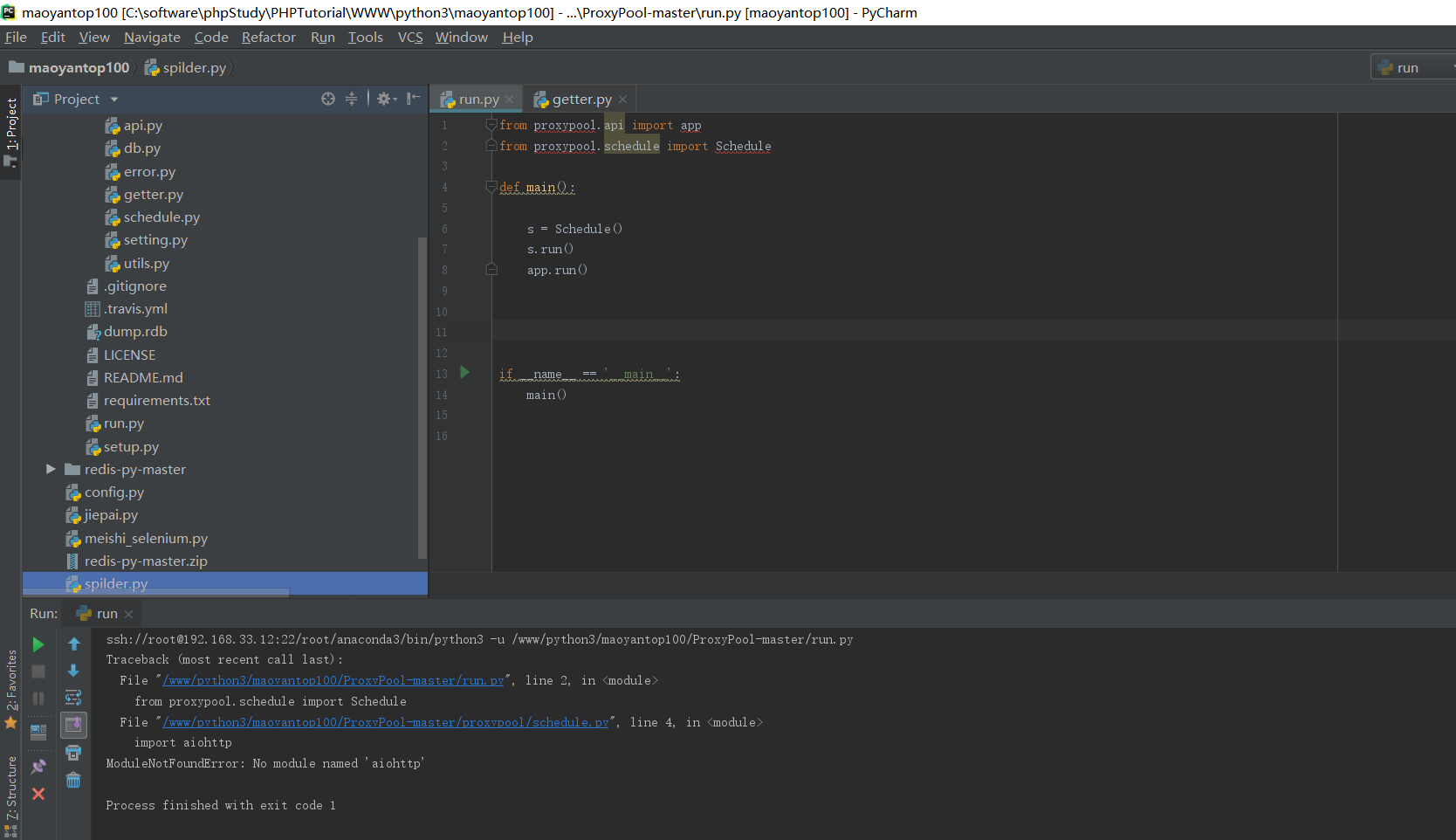Image resolution: width=1456 pixels, height=840 pixels.
Task: Click the up arrow in Run console
Action: click(73, 644)
